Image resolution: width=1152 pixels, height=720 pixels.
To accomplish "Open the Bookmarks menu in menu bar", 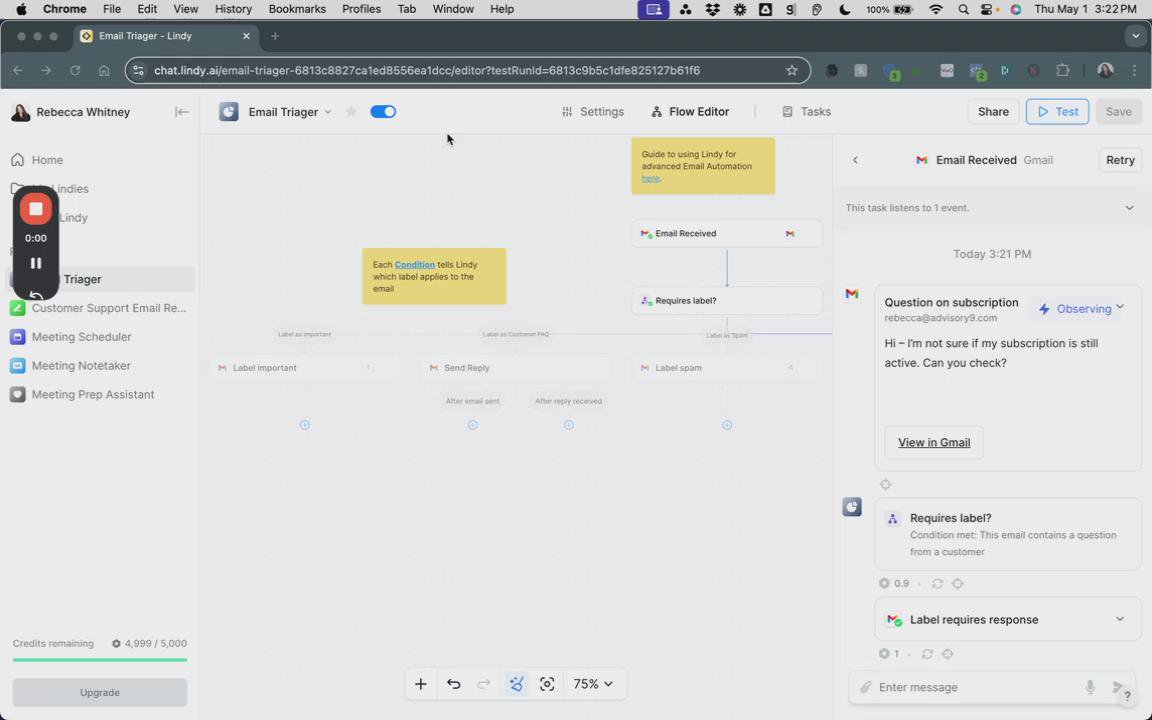I will coord(297,9).
